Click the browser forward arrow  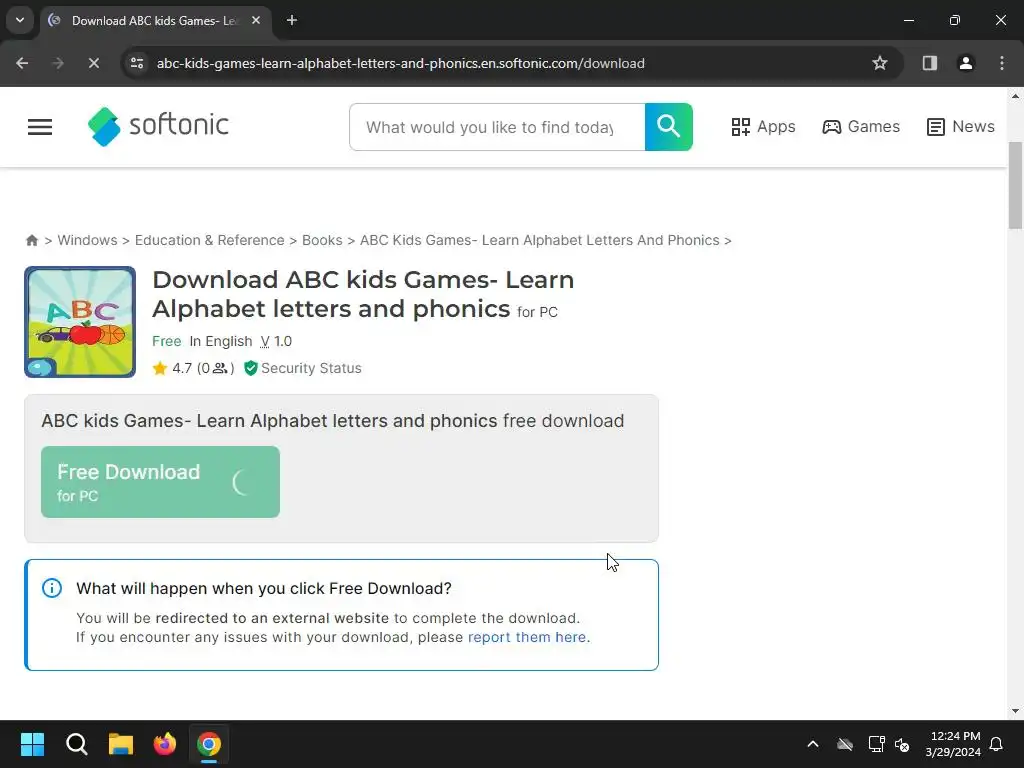coord(58,63)
